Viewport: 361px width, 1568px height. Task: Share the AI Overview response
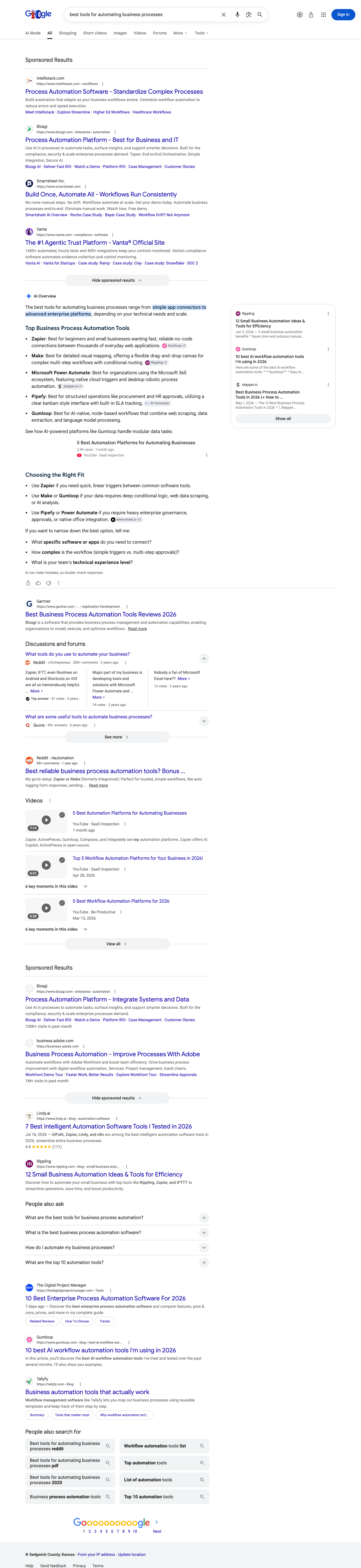pos(28,583)
